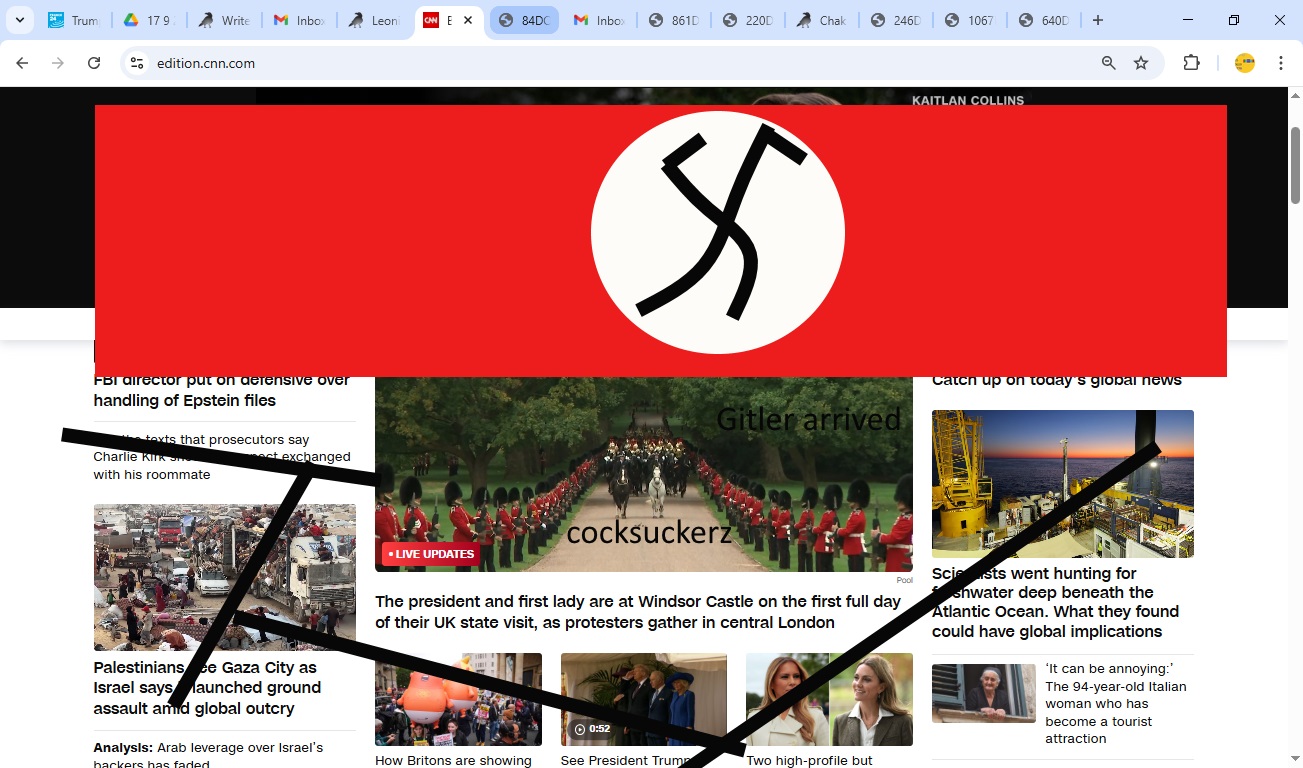Open the Chrome profile avatar
The width and height of the screenshot is (1303, 768).
[x=1244, y=63]
